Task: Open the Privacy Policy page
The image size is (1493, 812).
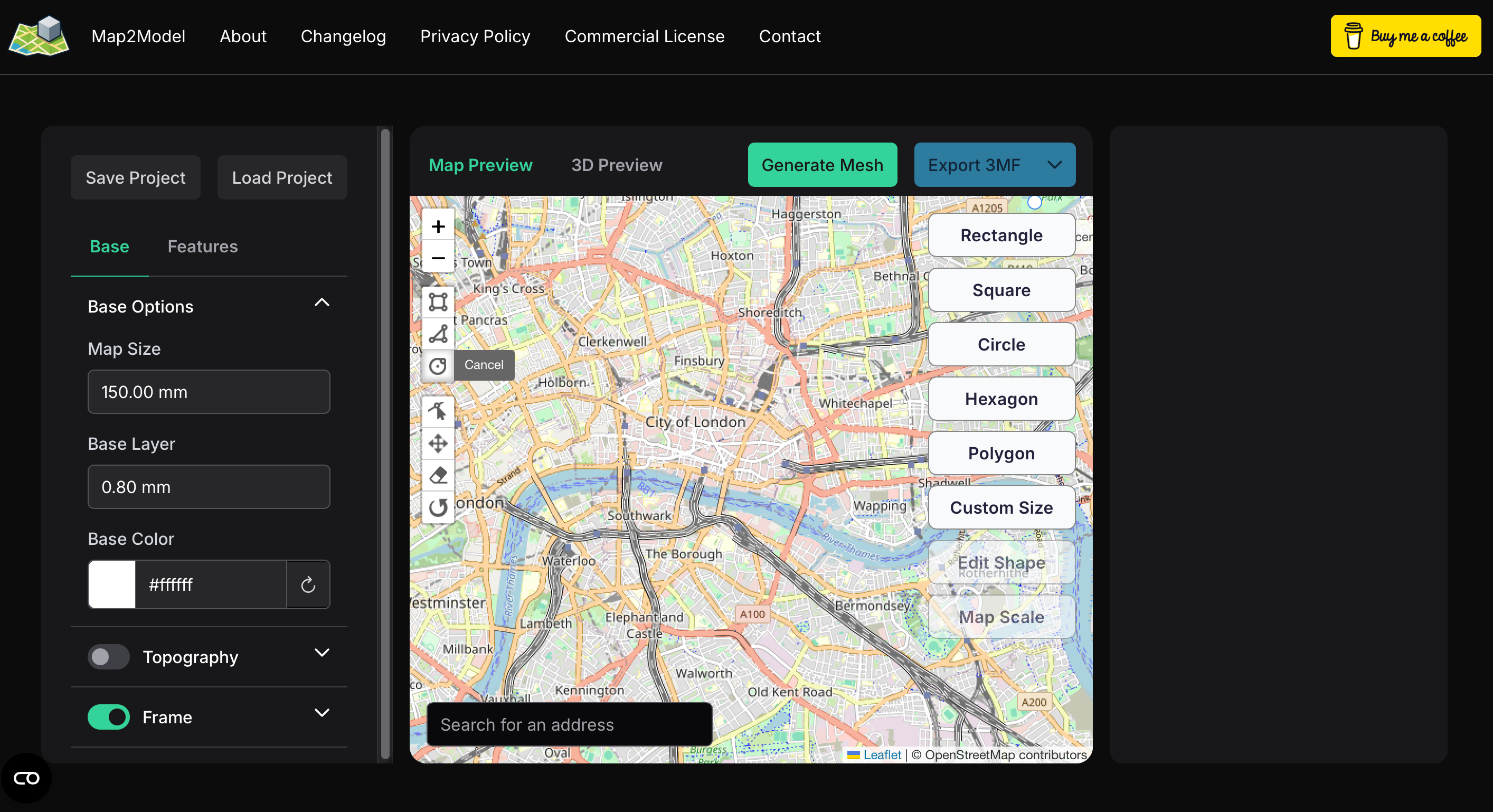Action: pos(475,36)
